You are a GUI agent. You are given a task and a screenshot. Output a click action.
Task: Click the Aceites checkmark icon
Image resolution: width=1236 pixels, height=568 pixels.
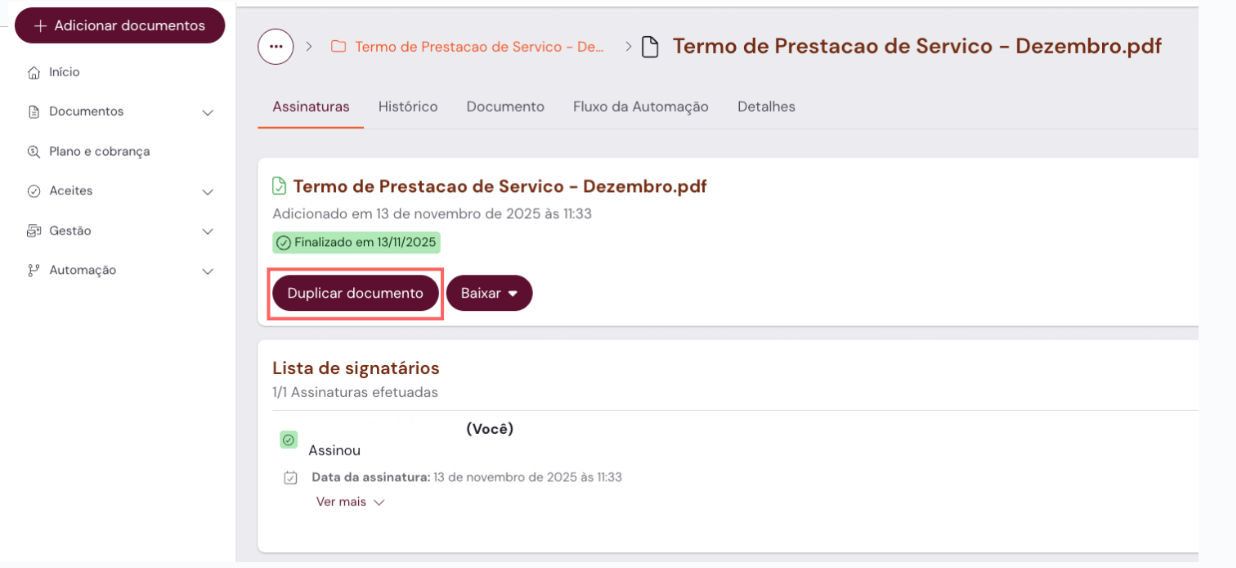pyautogui.click(x=34, y=191)
